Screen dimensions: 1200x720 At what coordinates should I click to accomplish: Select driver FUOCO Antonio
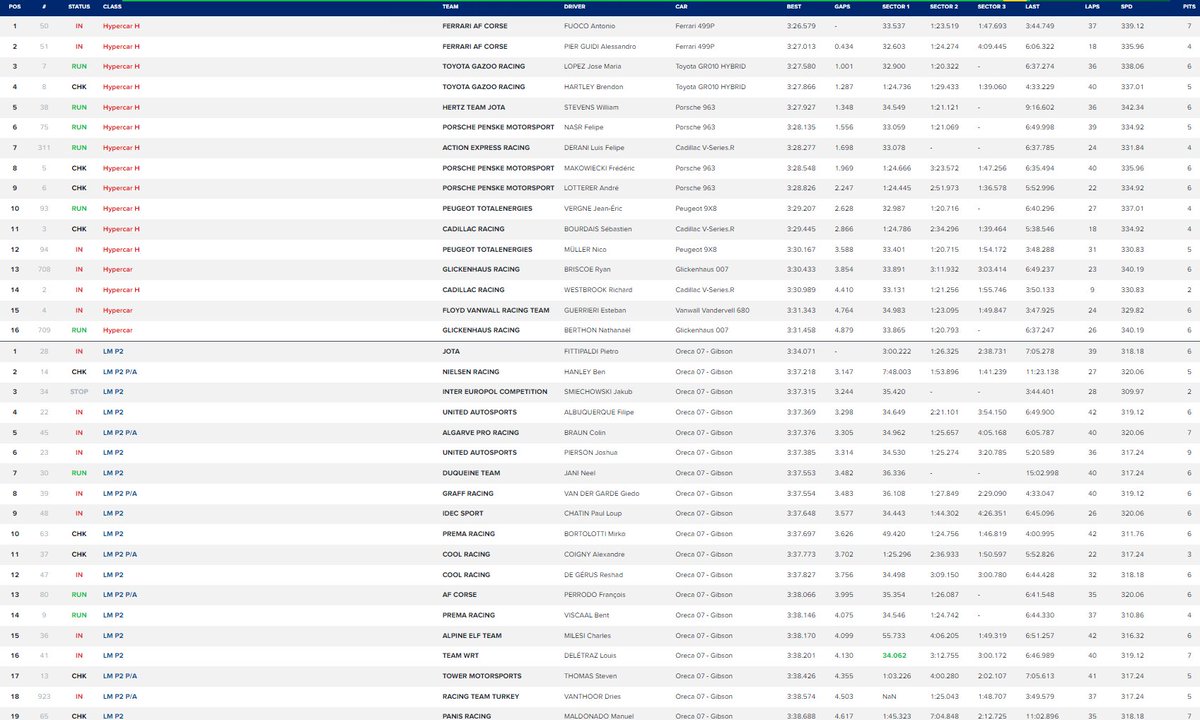(591, 26)
